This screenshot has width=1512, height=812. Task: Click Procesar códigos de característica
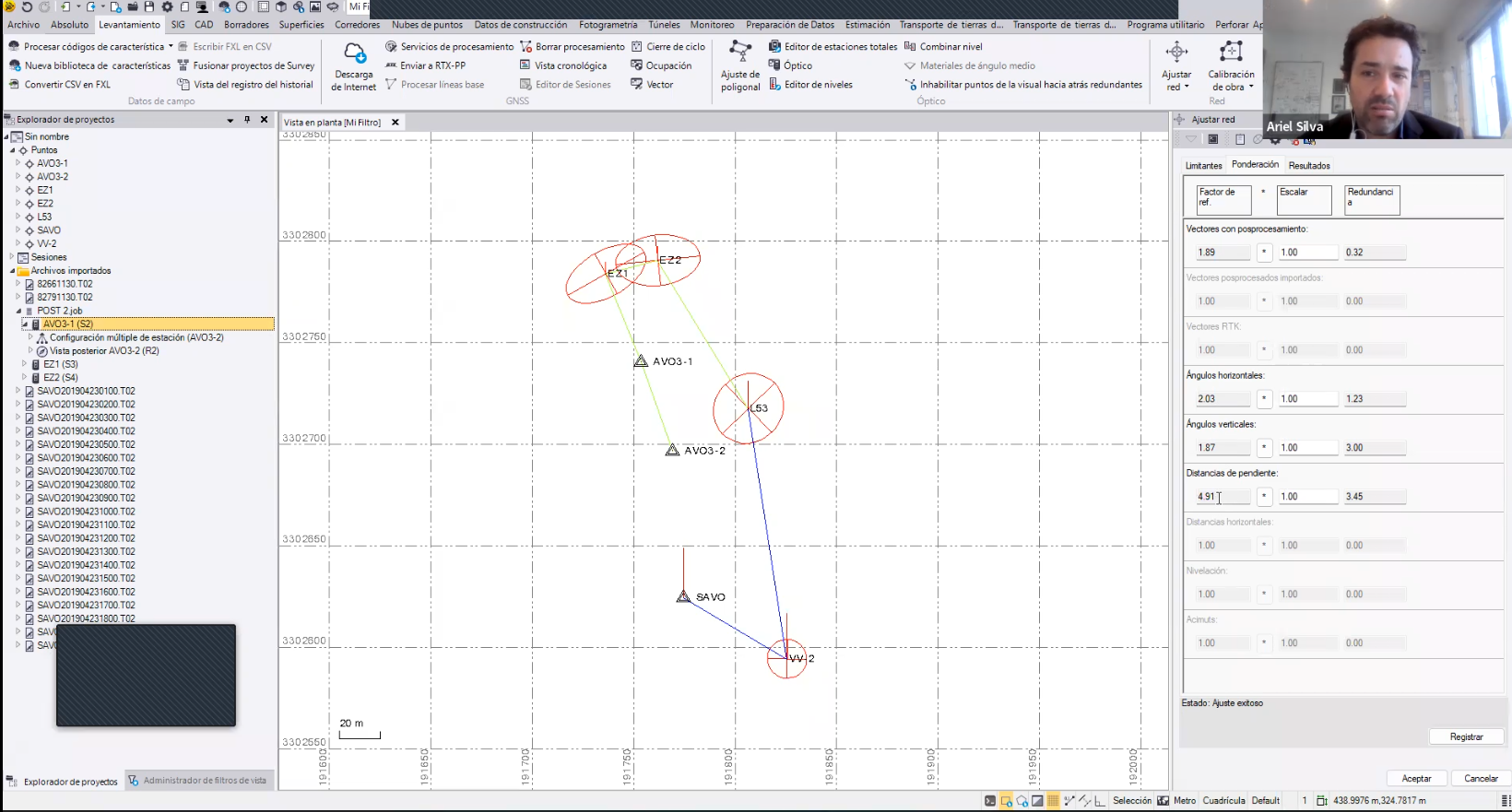(x=86, y=46)
